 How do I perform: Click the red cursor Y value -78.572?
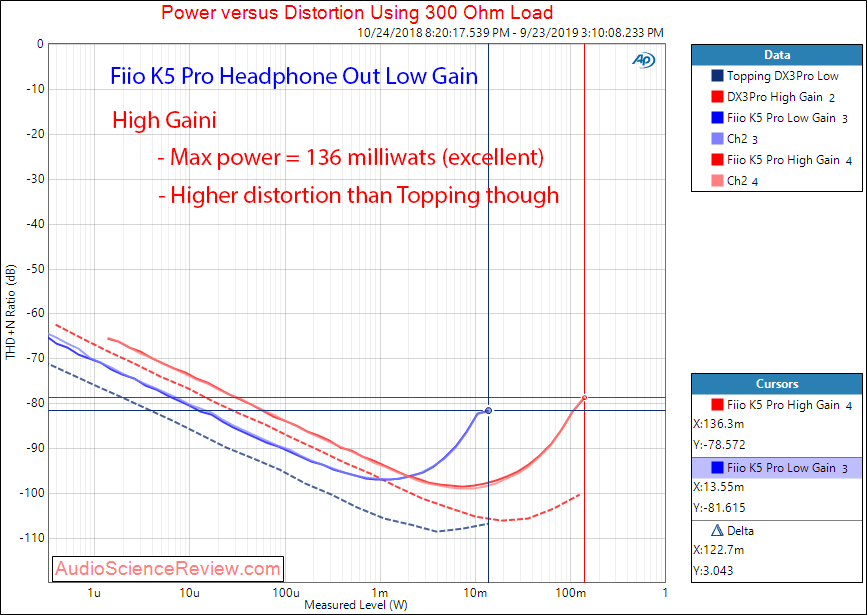pos(719,445)
